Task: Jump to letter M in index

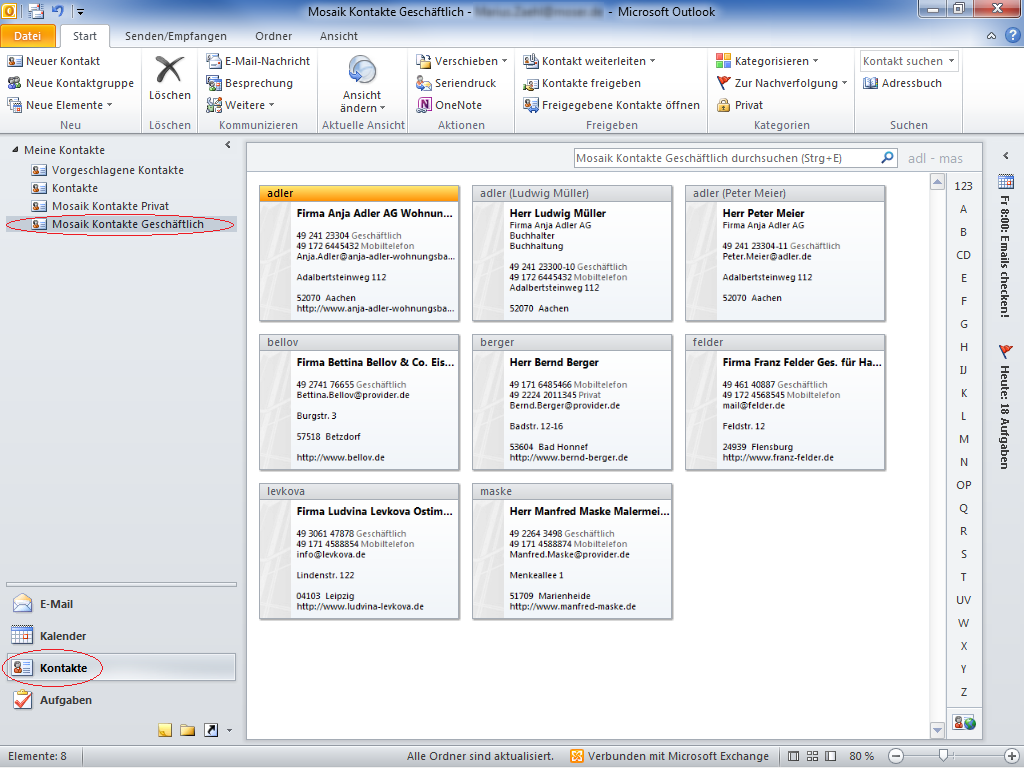Action: click(x=963, y=439)
